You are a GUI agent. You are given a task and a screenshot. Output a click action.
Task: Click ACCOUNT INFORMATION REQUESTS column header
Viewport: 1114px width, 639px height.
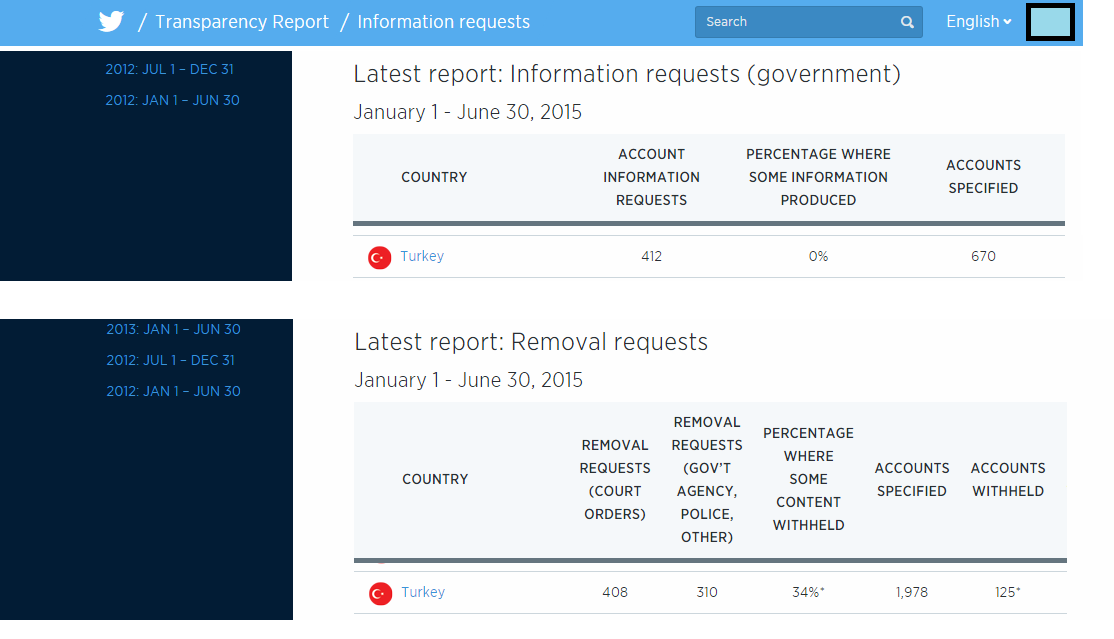pyautogui.click(x=651, y=177)
